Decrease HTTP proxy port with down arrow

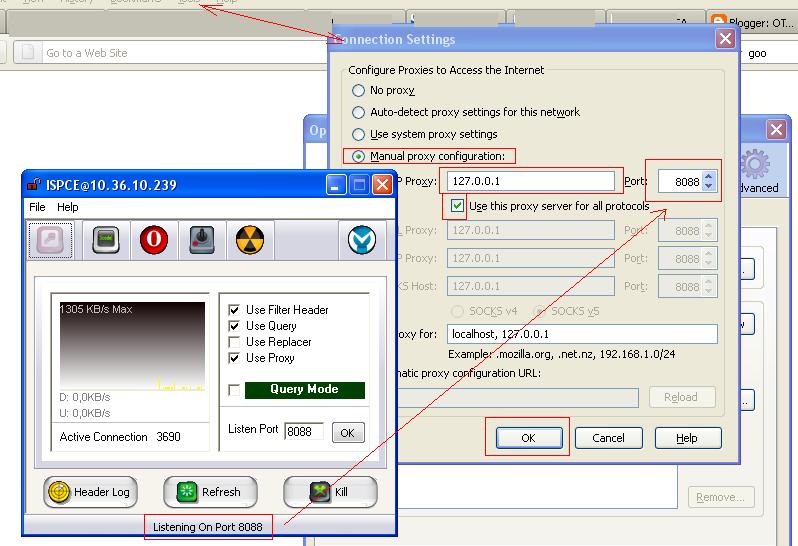coord(708,186)
